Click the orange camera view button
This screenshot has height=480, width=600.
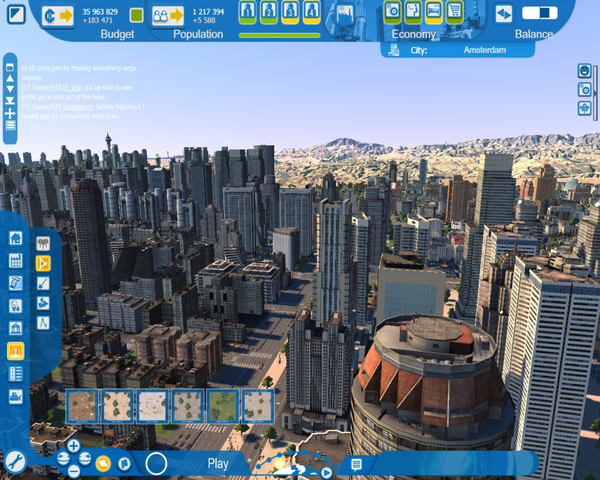[103, 464]
